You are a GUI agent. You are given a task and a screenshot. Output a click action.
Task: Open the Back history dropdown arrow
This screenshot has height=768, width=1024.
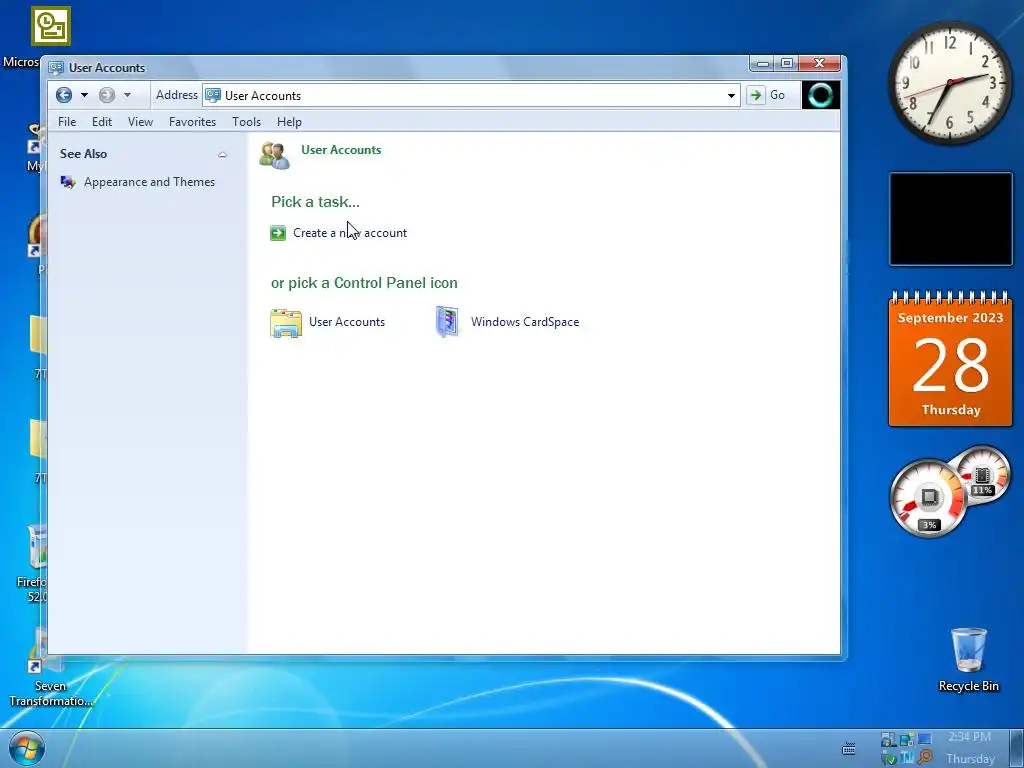pos(84,95)
